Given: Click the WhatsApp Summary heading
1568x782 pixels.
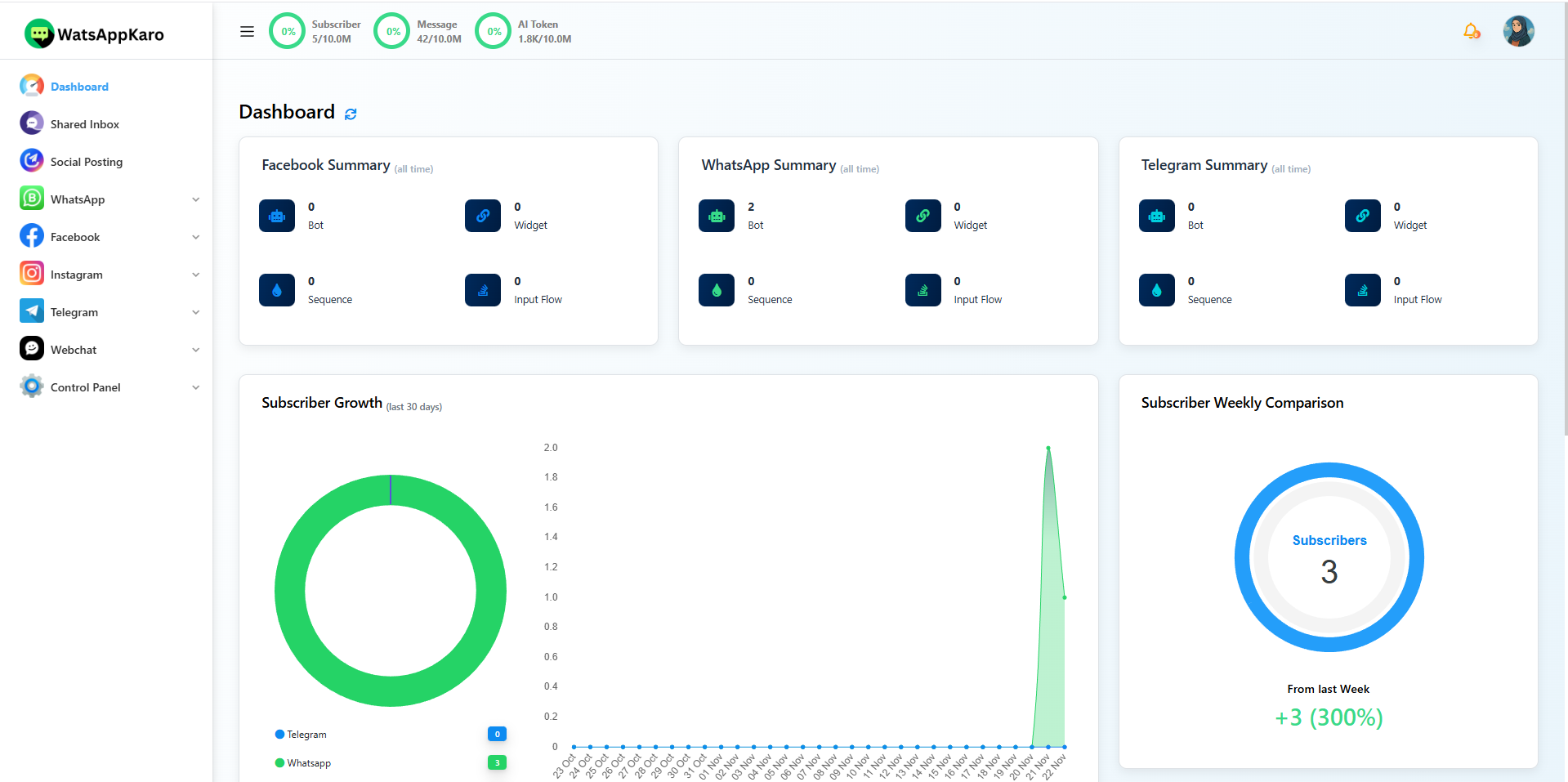Looking at the screenshot, I should tap(769, 165).
